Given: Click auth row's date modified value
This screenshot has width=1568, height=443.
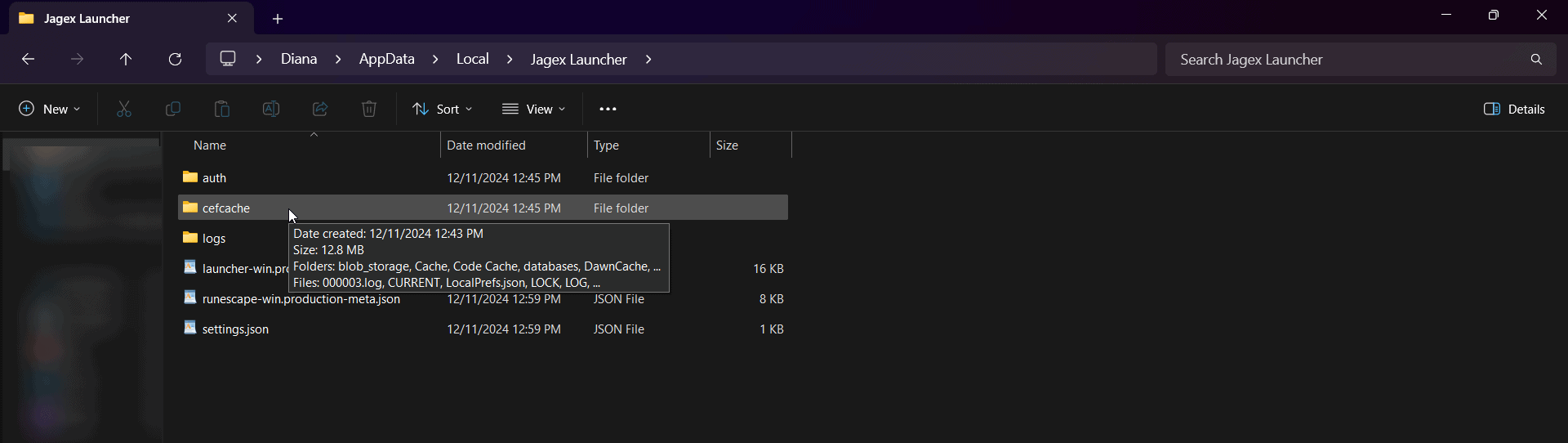Looking at the screenshot, I should click(x=504, y=177).
